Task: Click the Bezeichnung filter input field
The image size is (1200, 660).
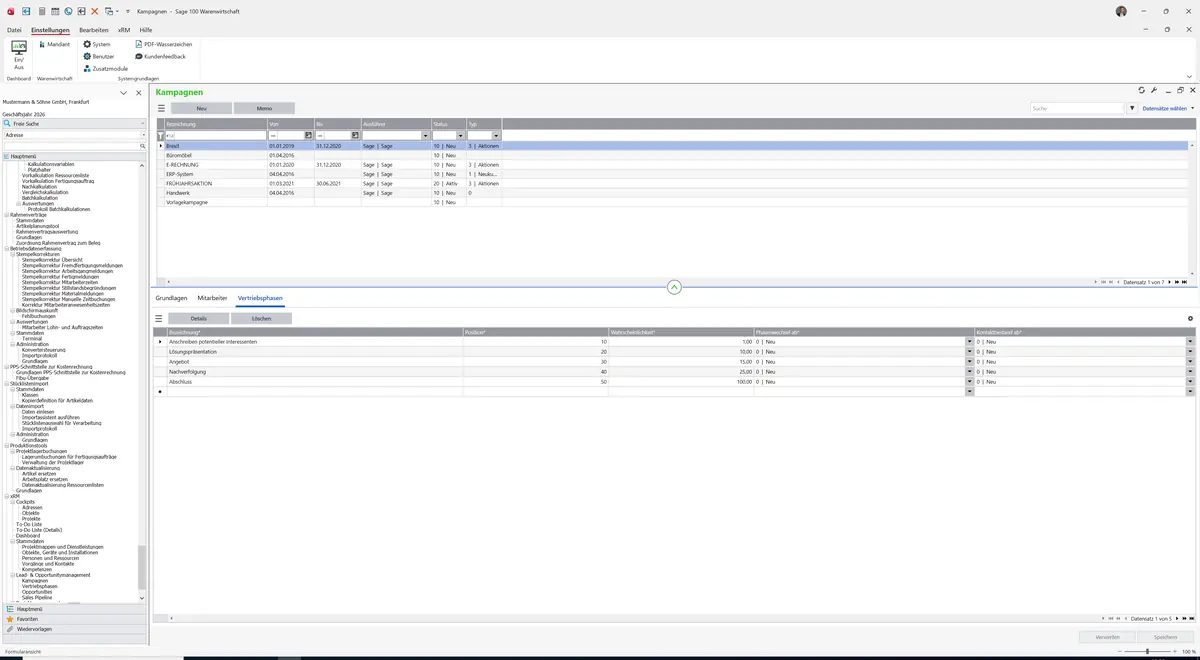Action: [x=216, y=135]
